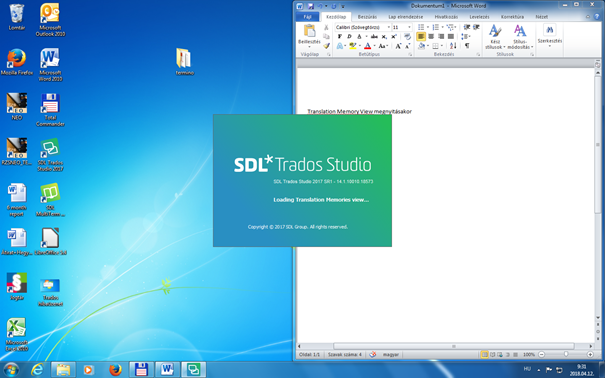Click the sort A-Z icon

(x=453, y=46)
